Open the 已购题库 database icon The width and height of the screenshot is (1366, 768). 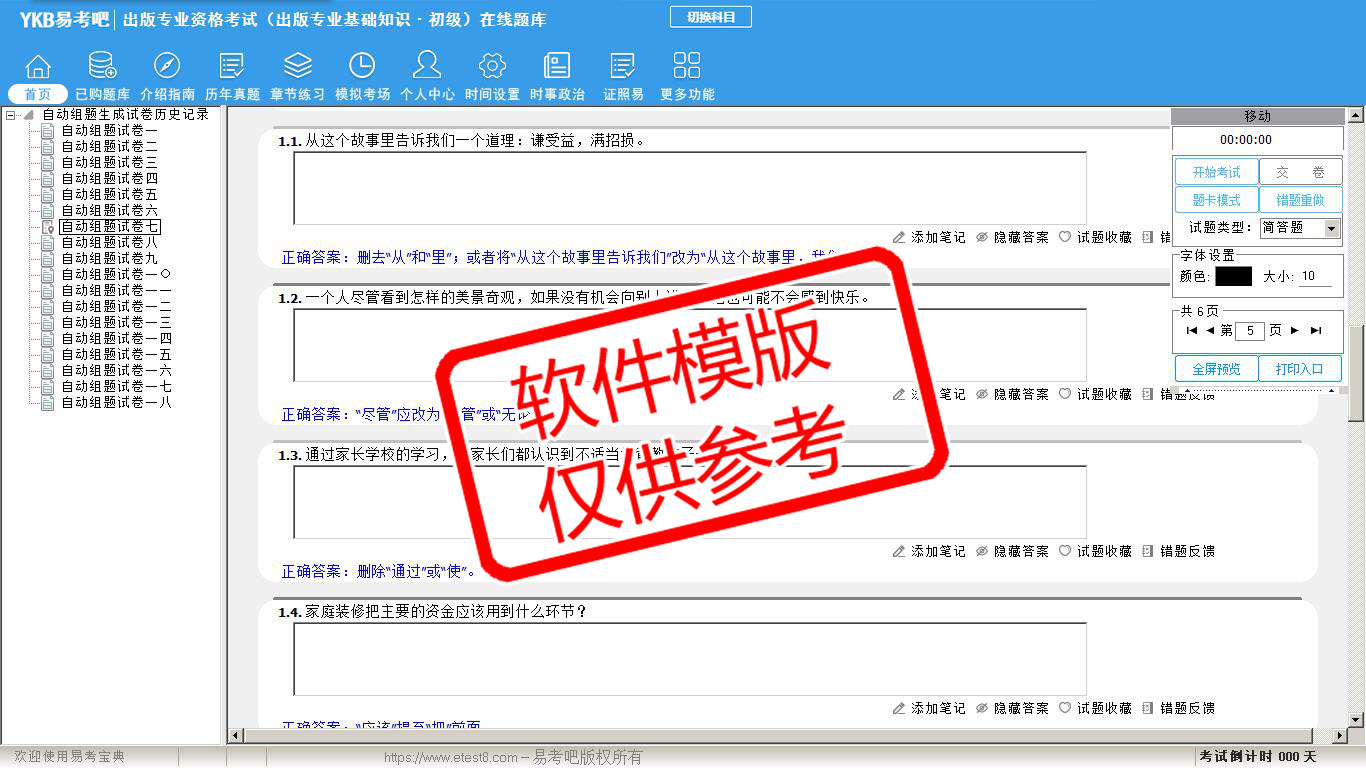(102, 67)
